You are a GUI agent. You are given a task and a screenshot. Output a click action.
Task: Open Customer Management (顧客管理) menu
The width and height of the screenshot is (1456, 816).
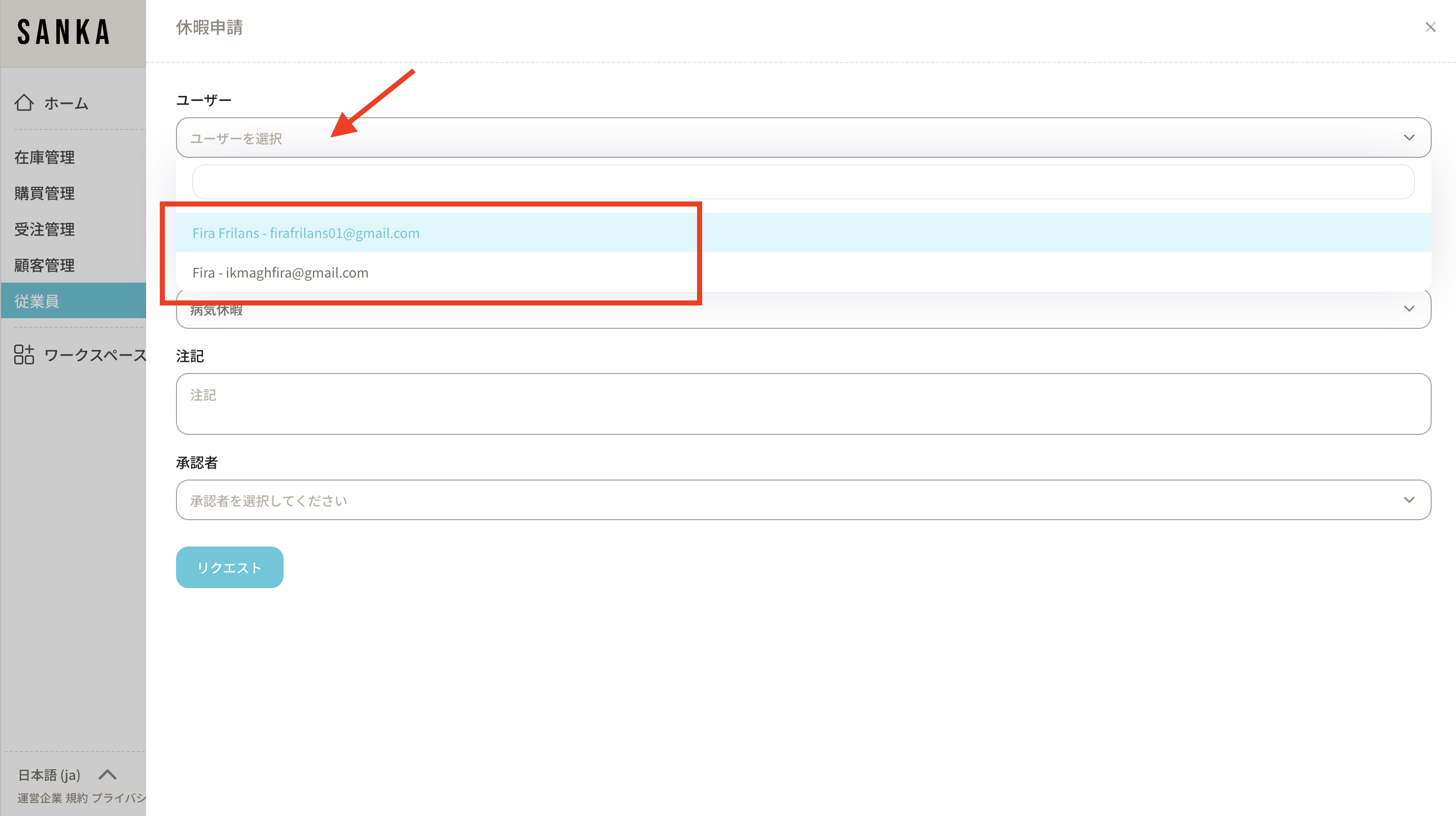click(x=45, y=265)
